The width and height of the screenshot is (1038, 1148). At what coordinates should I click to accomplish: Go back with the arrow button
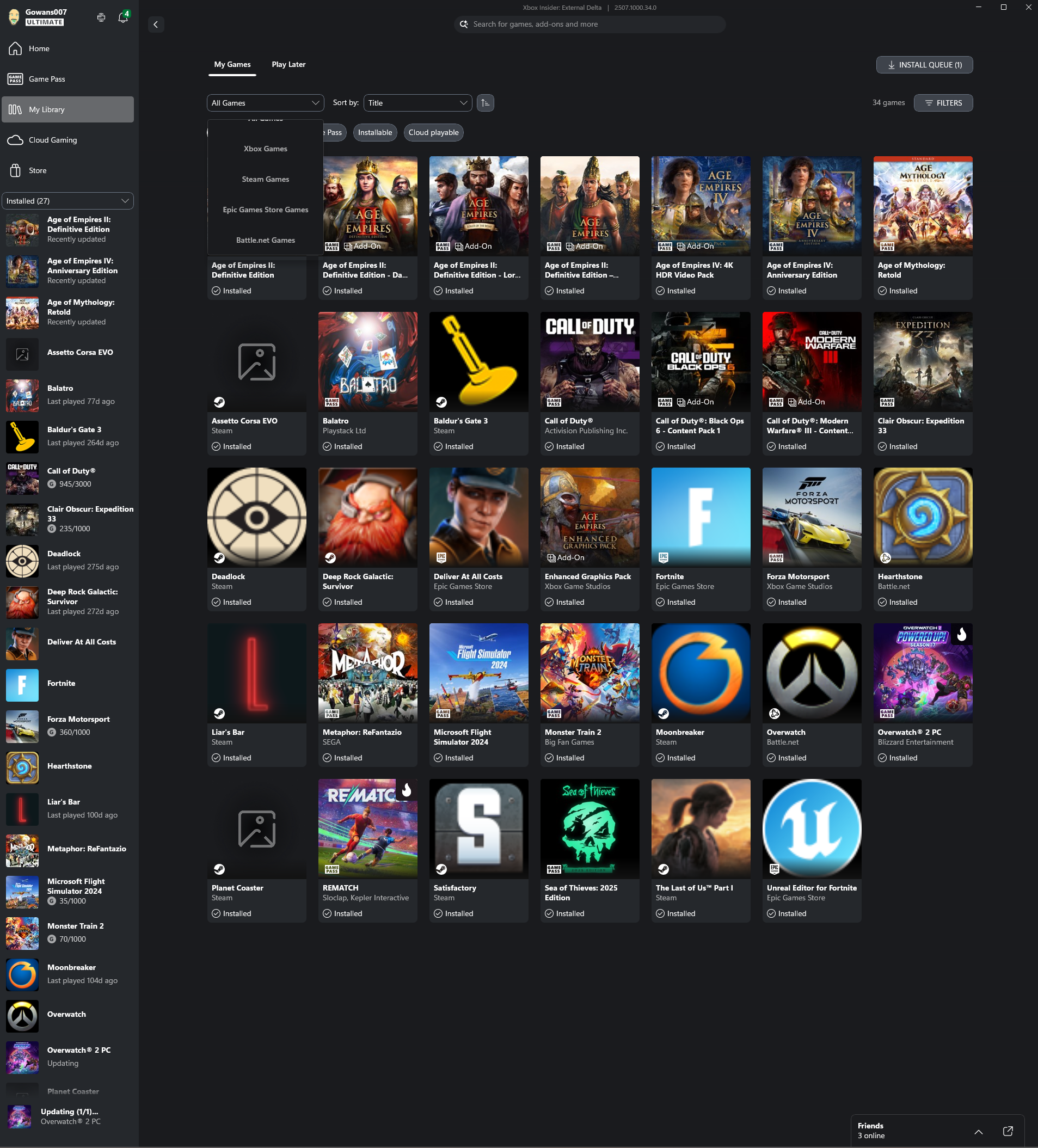(156, 24)
